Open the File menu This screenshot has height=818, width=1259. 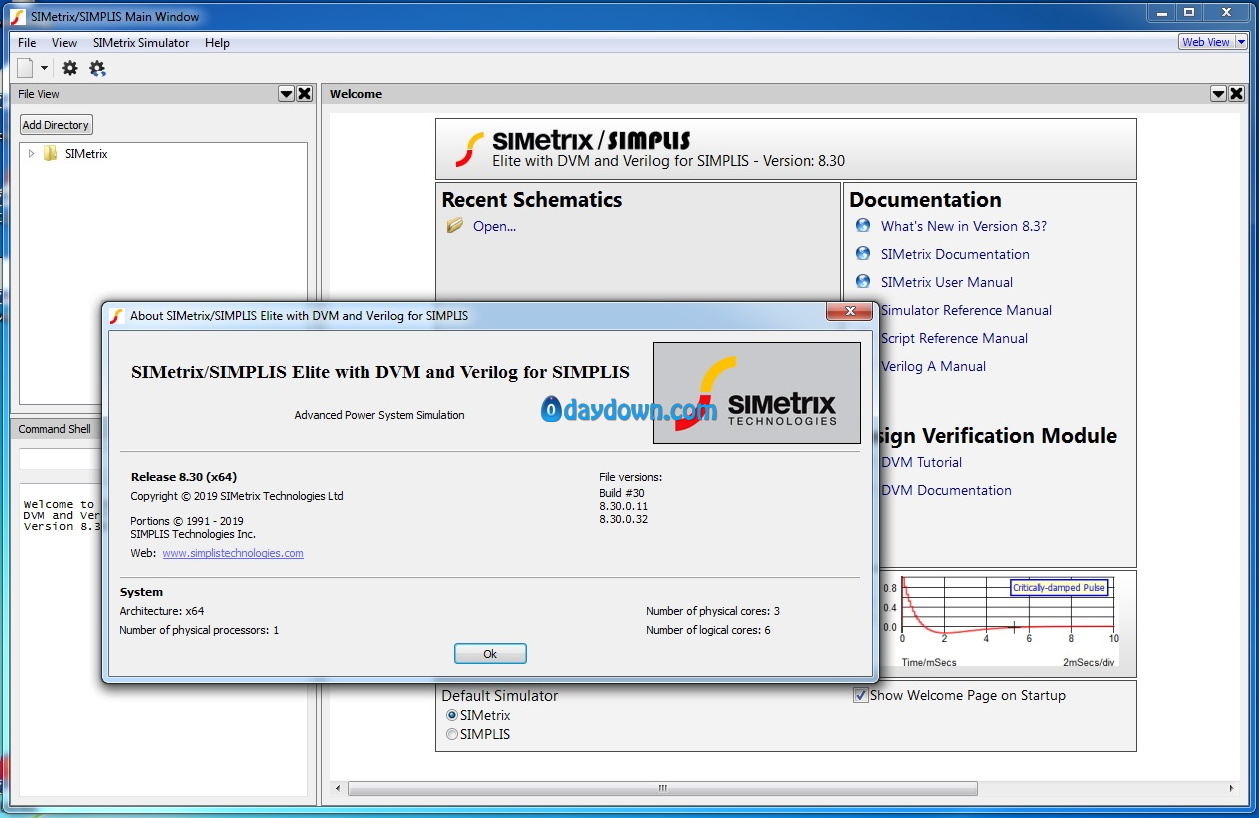click(x=27, y=43)
